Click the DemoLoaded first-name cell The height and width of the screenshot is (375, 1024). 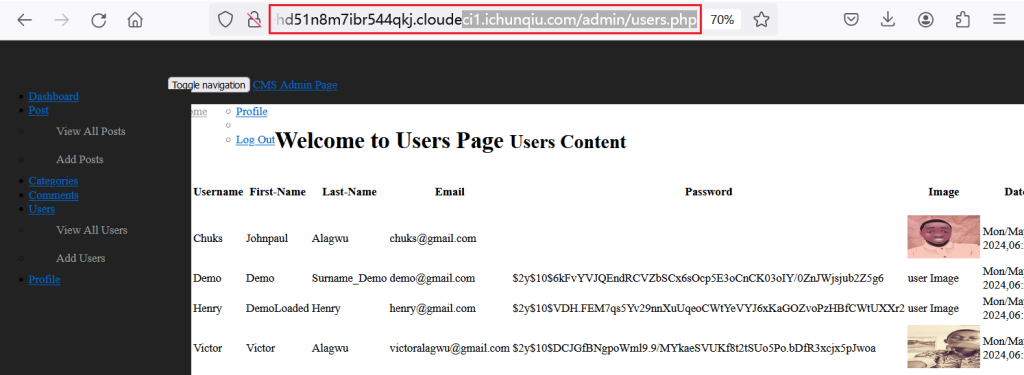pos(278,308)
